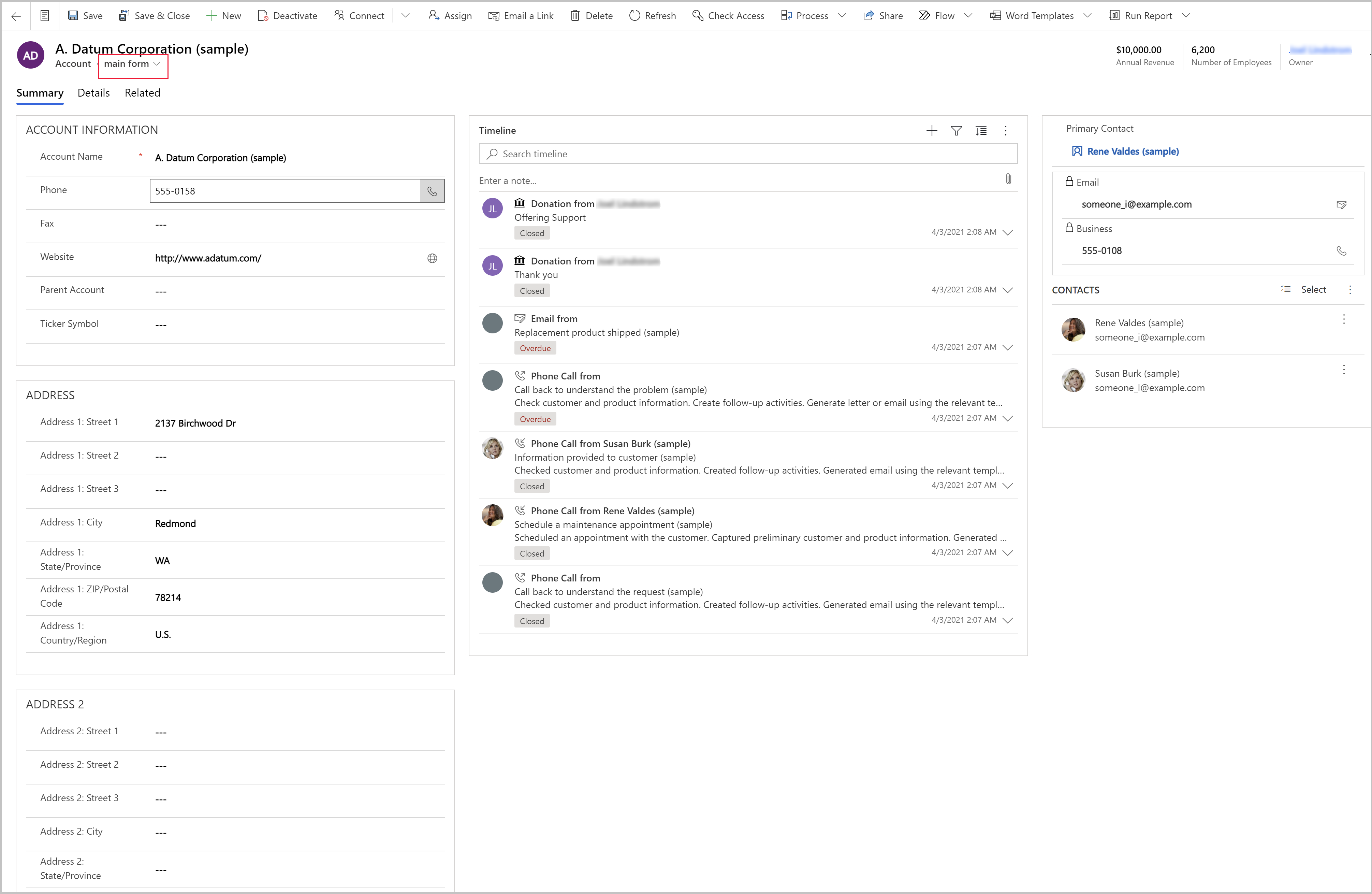Click the timeline search input field
1372x894 pixels.
click(x=748, y=153)
